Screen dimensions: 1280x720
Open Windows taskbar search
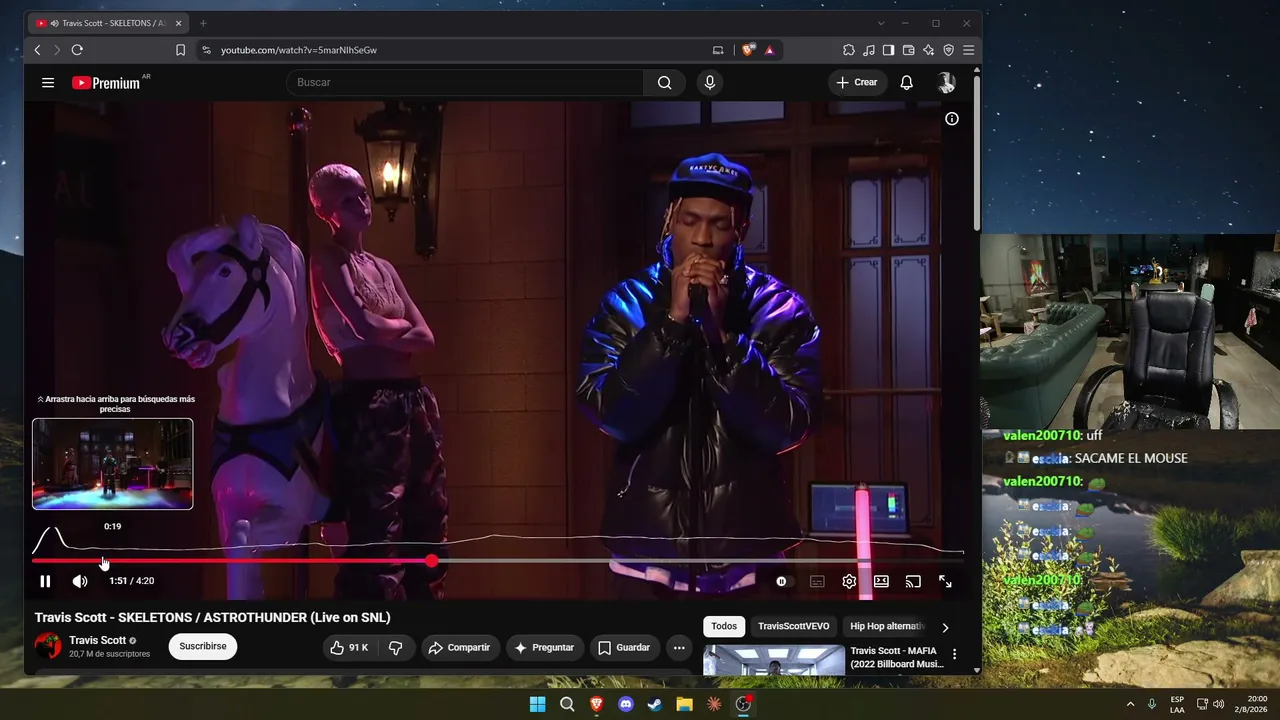(x=567, y=704)
